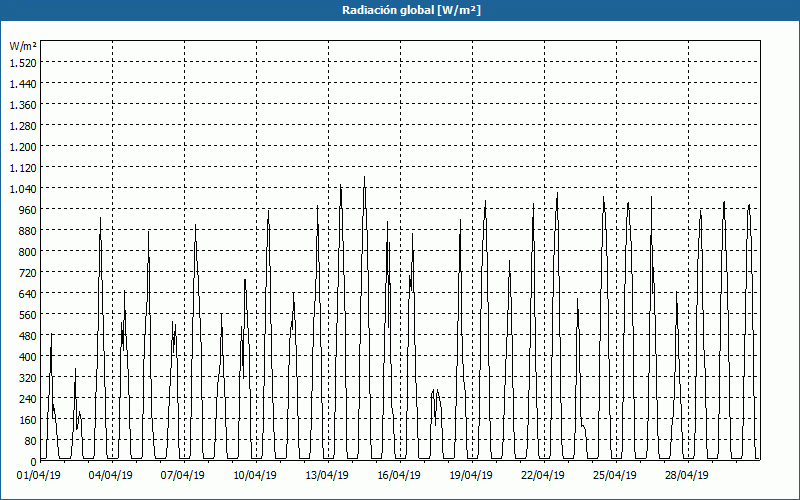The image size is (800, 500).
Task: Select the 1.120 y-axis value
Action: 23,168
